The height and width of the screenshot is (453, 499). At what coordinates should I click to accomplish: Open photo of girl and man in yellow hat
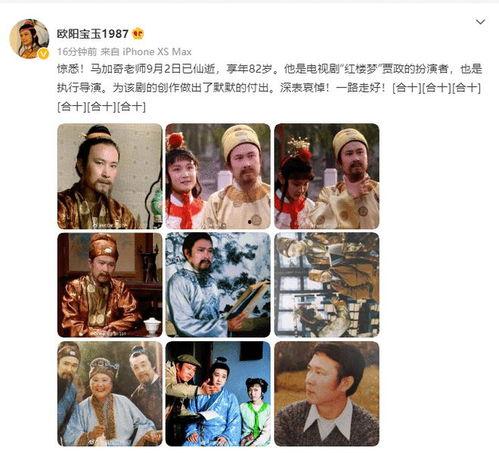pyautogui.click(x=218, y=176)
